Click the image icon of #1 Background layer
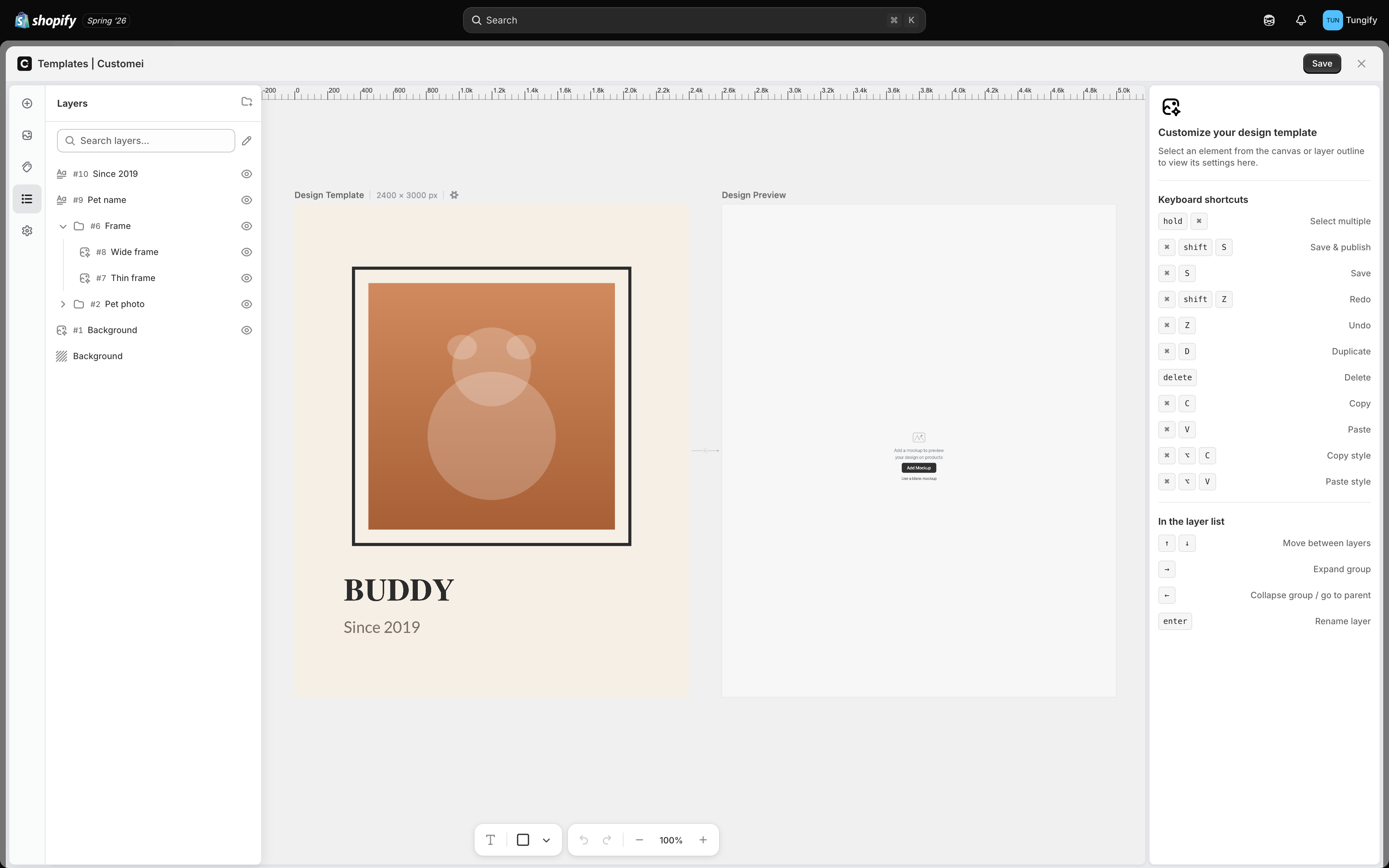This screenshot has height=868, width=1389. pyautogui.click(x=61, y=330)
